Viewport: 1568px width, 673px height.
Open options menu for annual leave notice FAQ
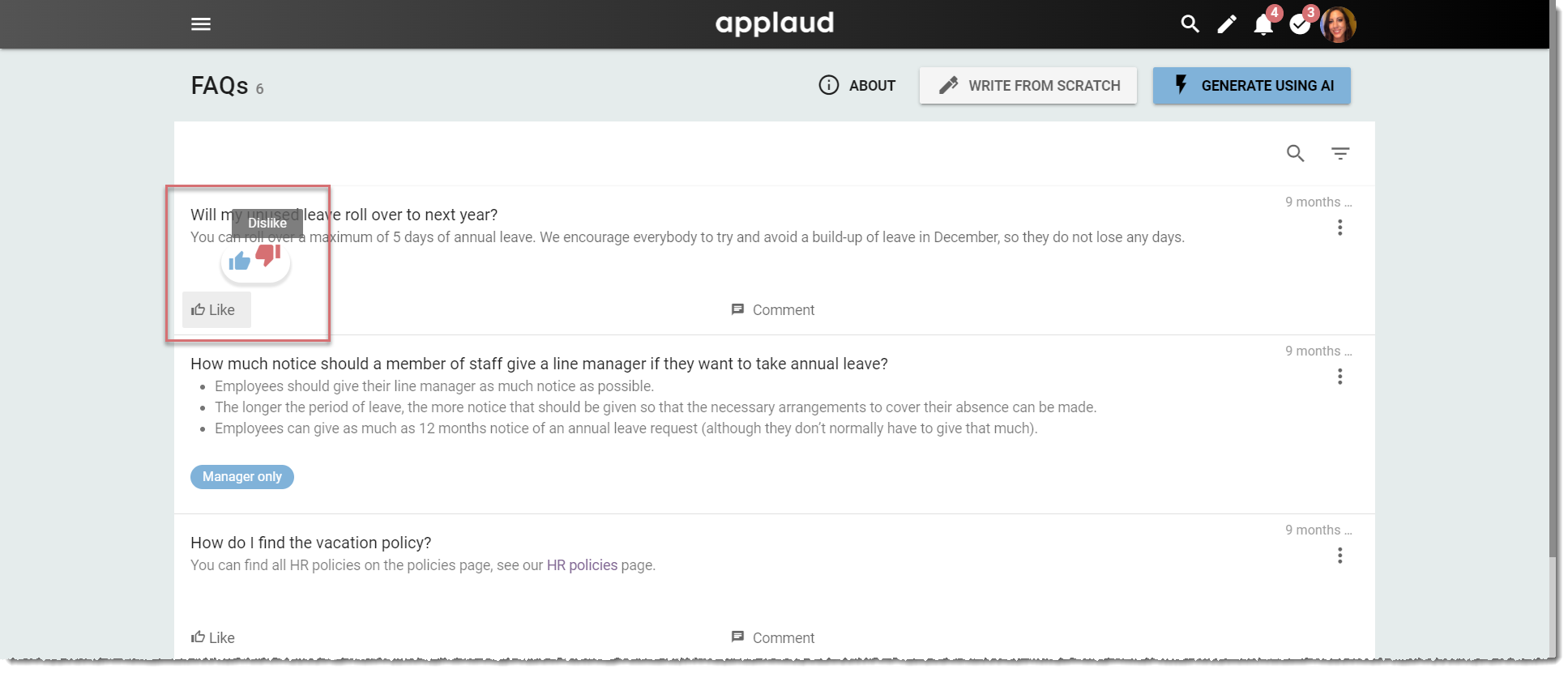(x=1340, y=377)
